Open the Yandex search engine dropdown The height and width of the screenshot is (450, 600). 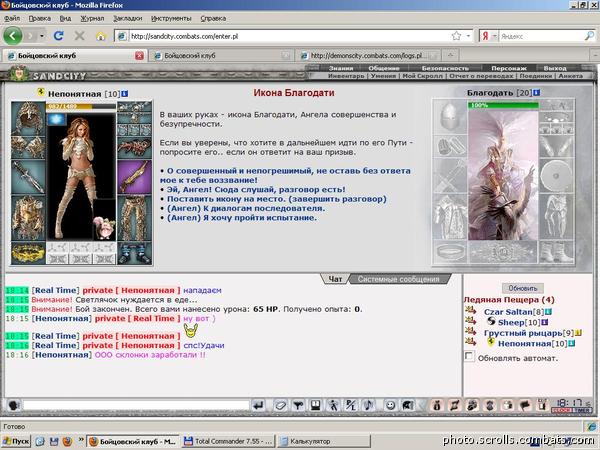tap(494, 36)
